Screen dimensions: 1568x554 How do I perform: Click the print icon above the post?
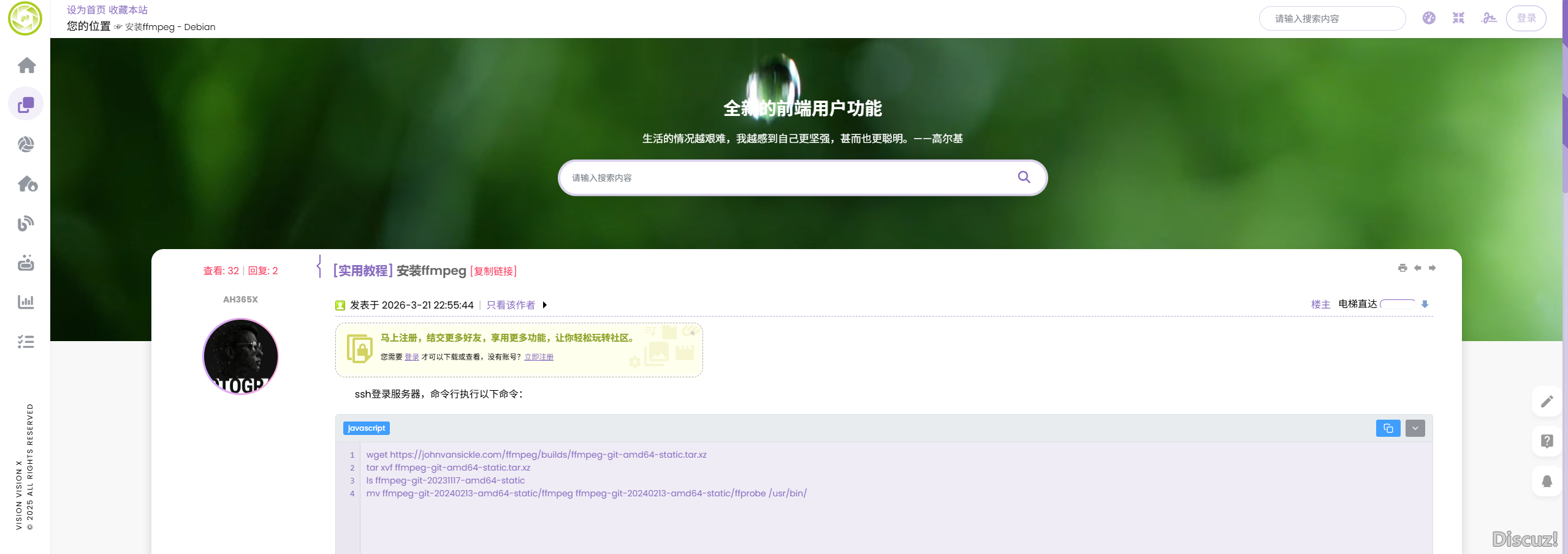click(1402, 268)
